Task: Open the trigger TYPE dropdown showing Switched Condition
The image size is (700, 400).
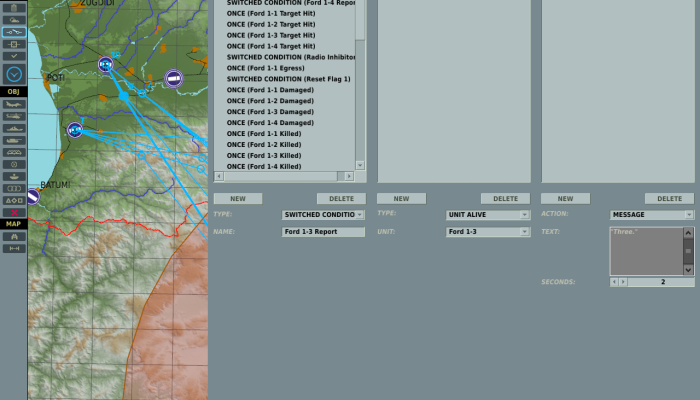Action: point(323,215)
